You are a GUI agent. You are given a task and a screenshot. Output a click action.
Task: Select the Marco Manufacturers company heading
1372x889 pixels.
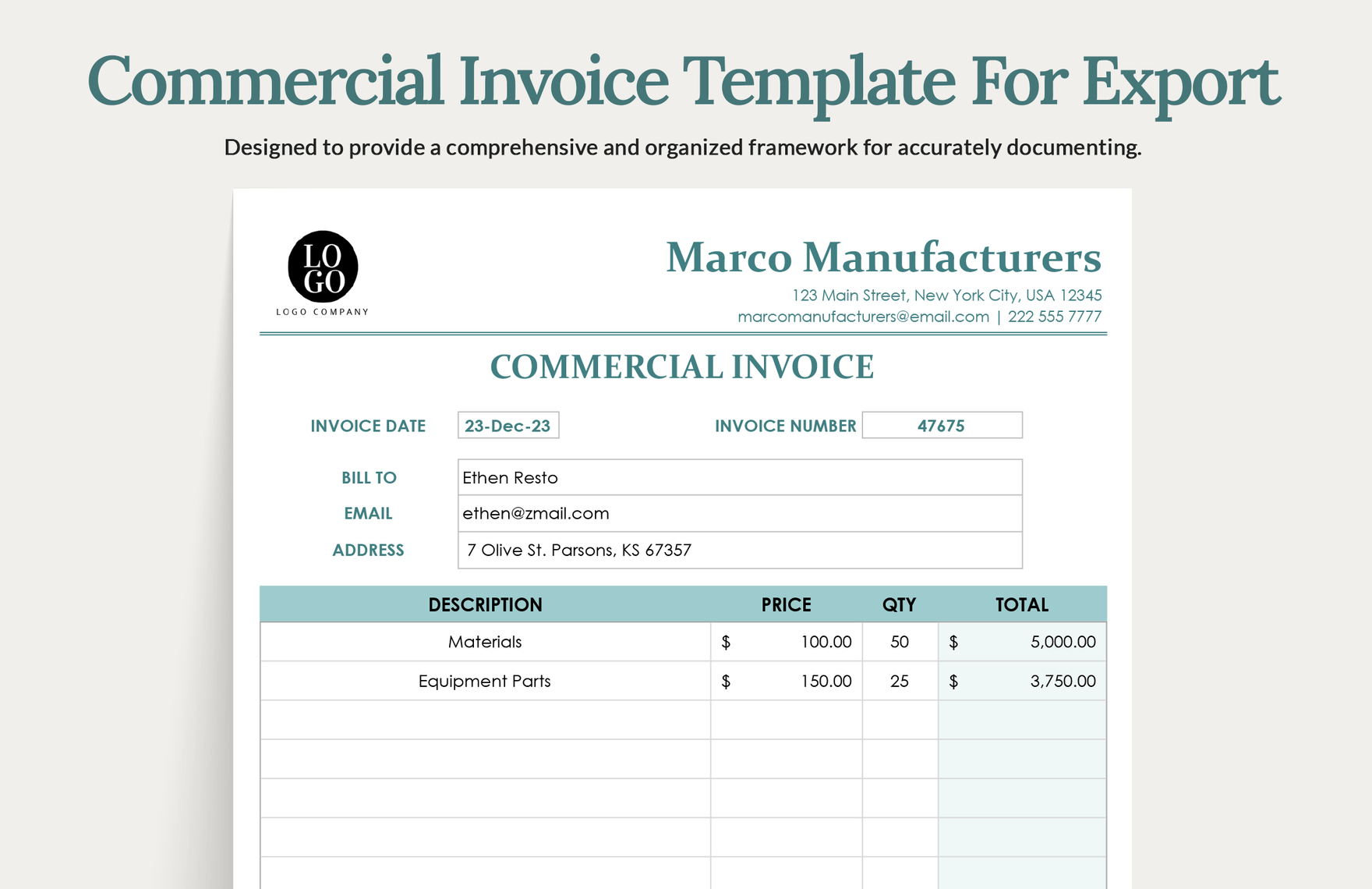[883, 257]
